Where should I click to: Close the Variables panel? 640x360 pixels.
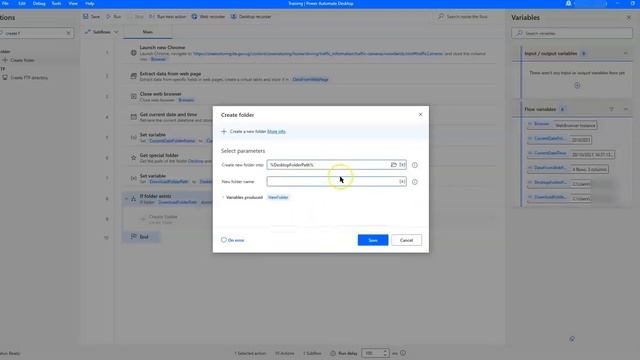[629, 18]
